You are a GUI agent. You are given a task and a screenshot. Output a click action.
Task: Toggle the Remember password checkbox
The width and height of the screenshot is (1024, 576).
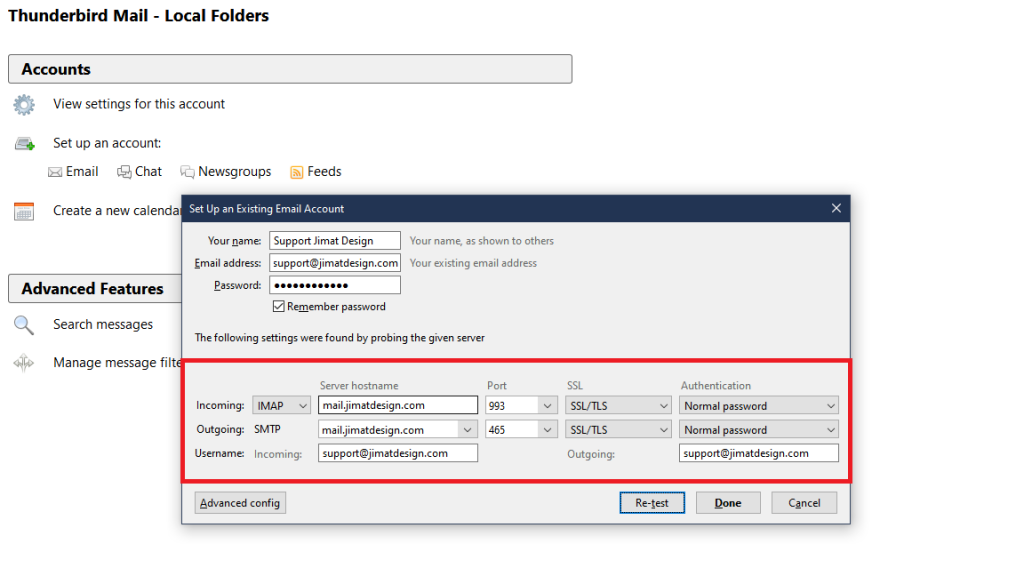(279, 306)
